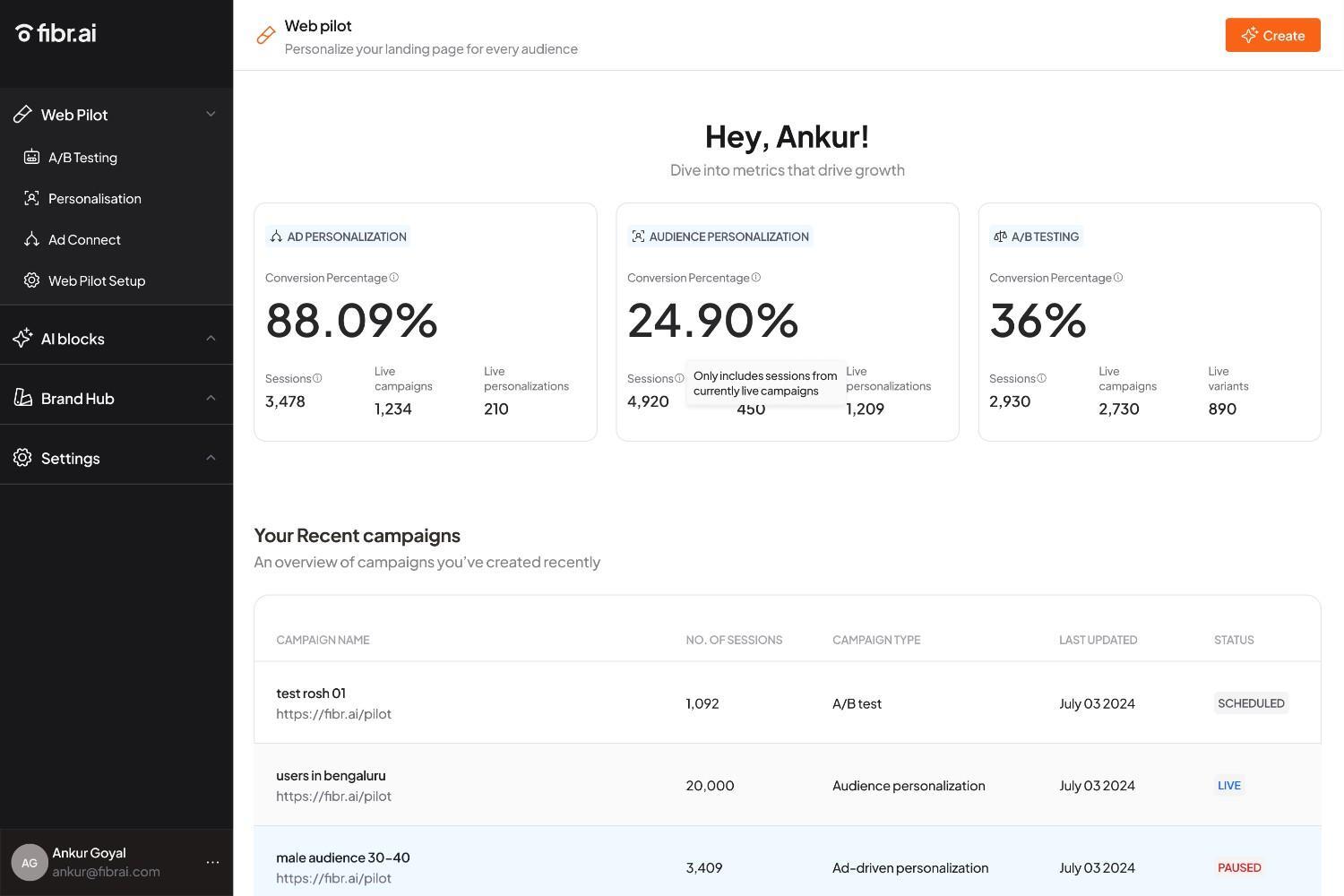The height and width of the screenshot is (896, 1344).
Task: Expand the AI blocks sidebar section
Action: click(x=211, y=339)
